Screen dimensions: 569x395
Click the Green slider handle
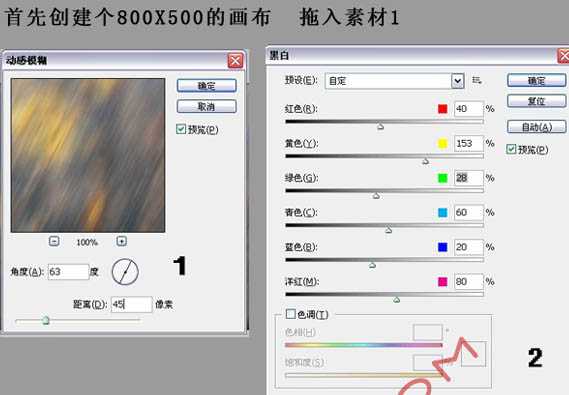click(376, 196)
